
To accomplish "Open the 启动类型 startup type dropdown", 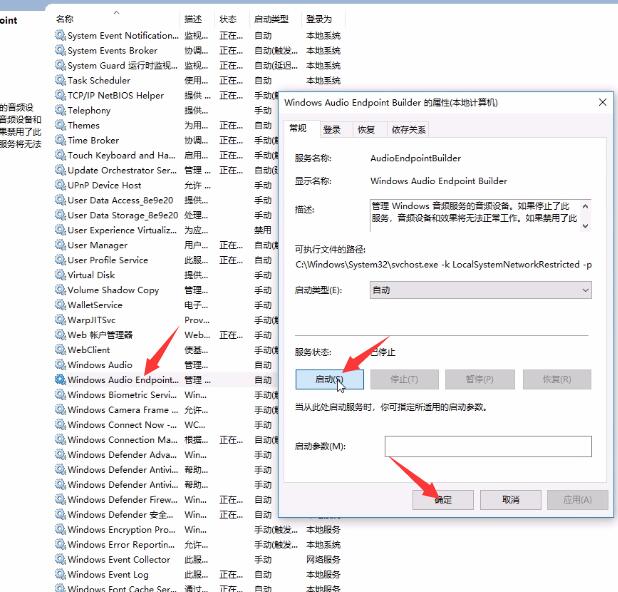I will [480, 290].
